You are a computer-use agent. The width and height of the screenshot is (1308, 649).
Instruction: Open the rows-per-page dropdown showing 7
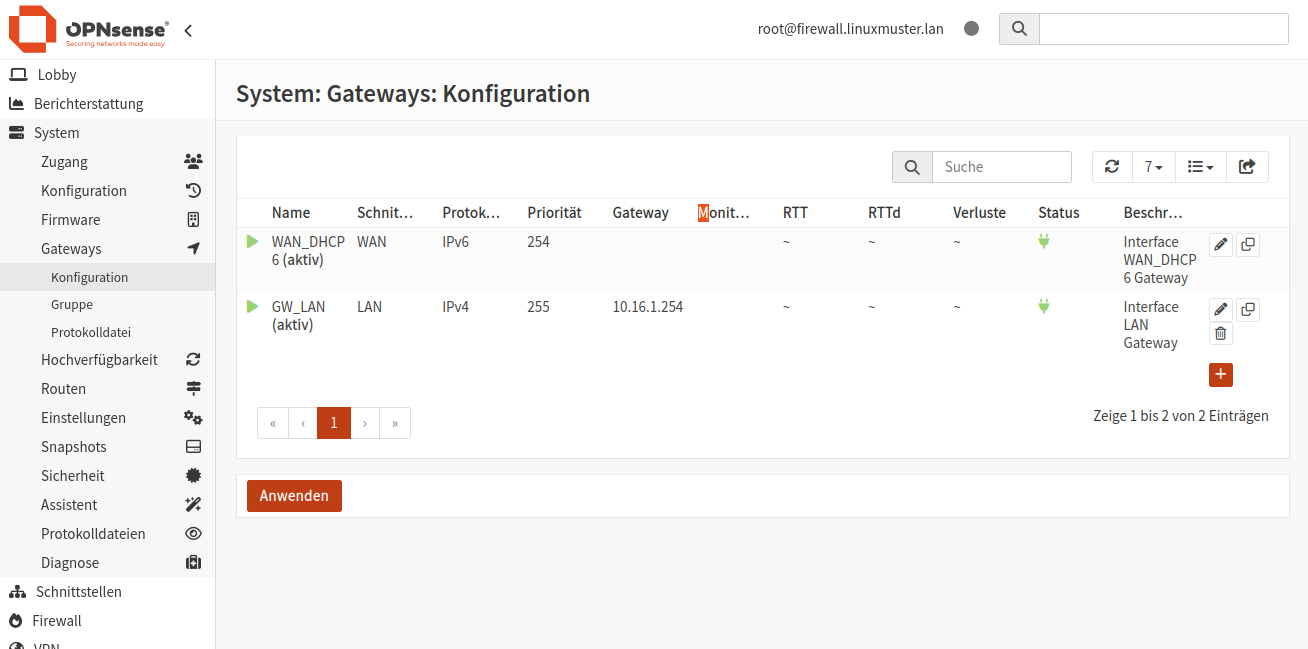click(x=1153, y=167)
